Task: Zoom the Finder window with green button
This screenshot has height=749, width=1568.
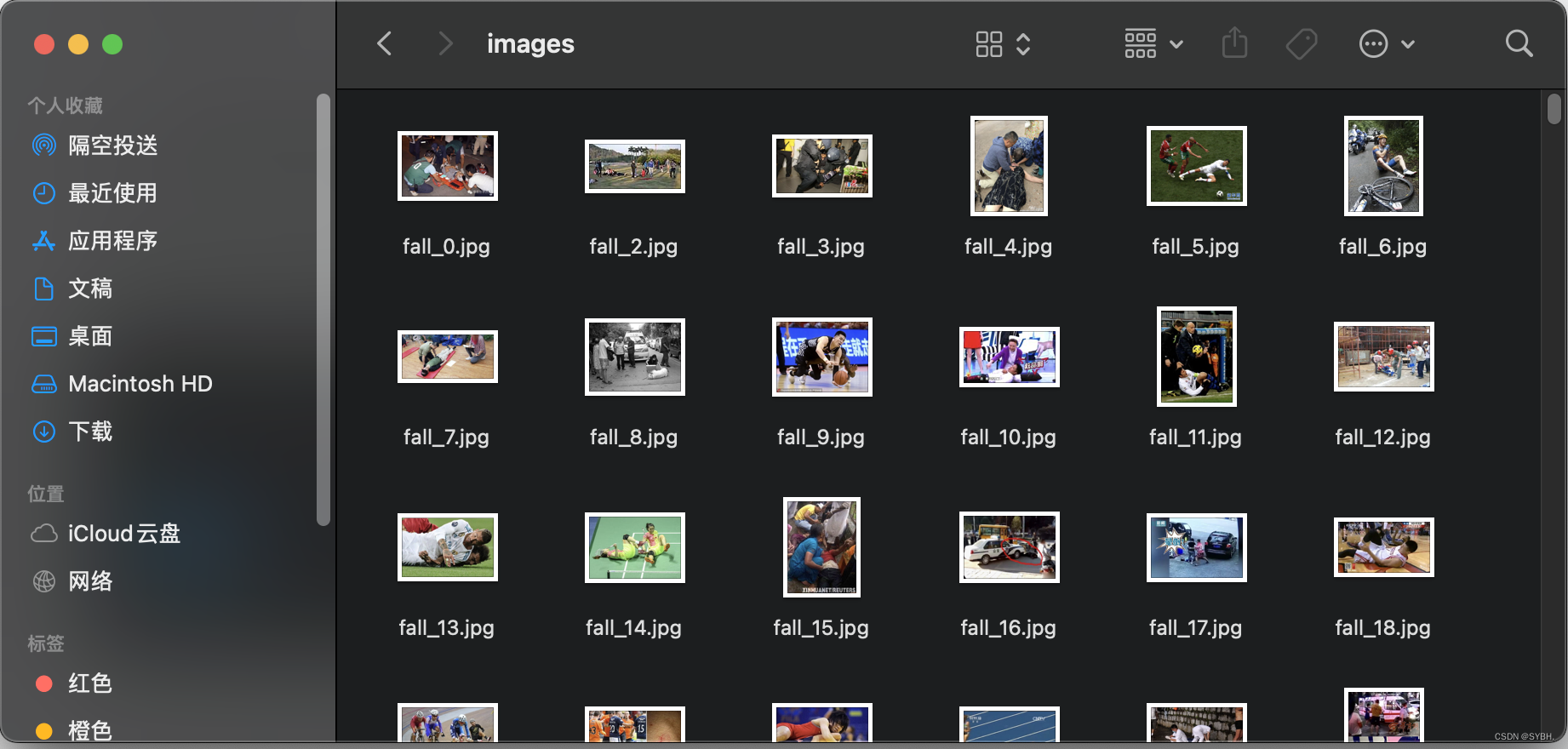Action: (112, 44)
